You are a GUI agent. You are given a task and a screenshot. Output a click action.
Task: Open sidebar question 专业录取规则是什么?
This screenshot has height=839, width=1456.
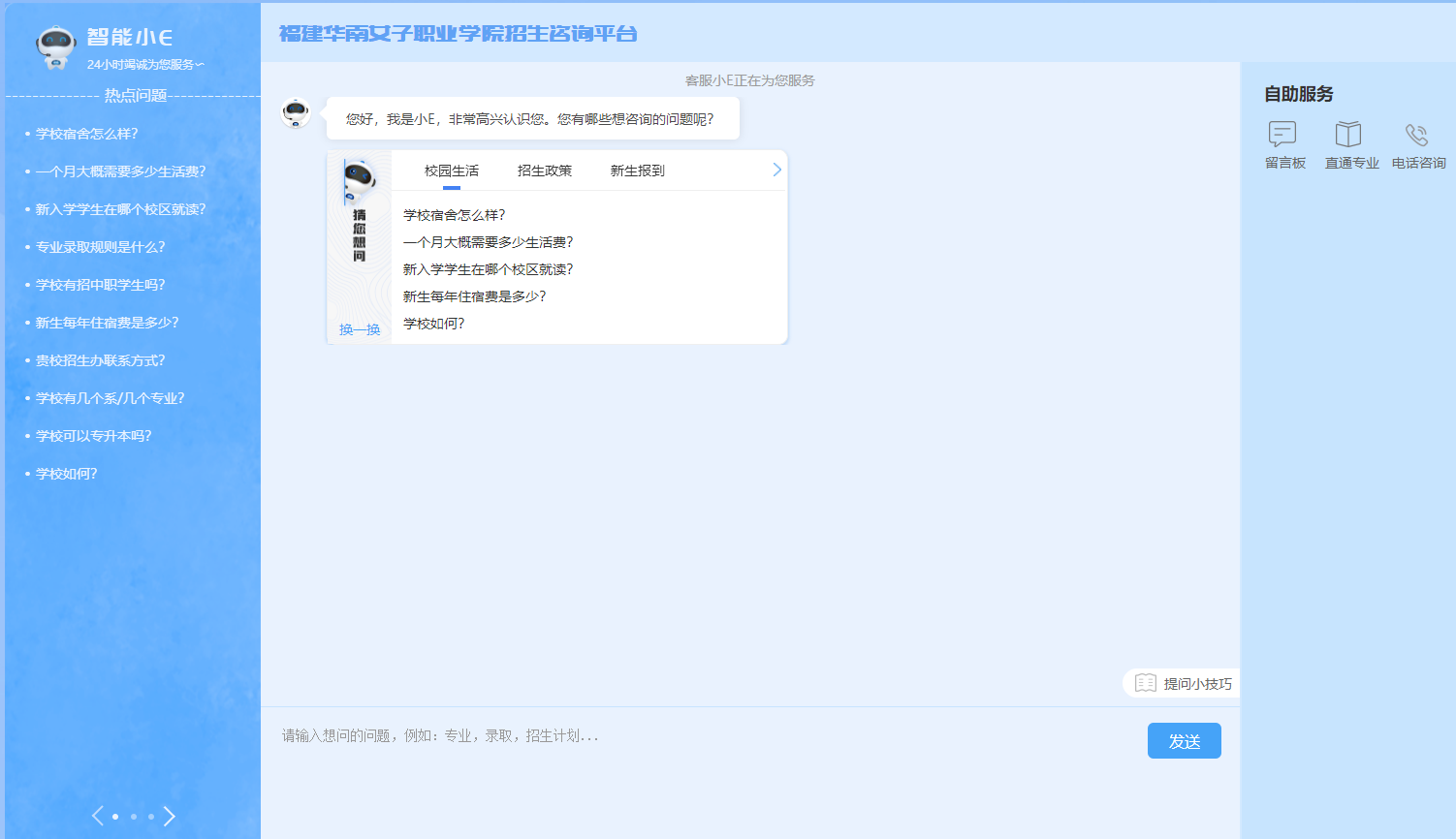click(x=101, y=247)
